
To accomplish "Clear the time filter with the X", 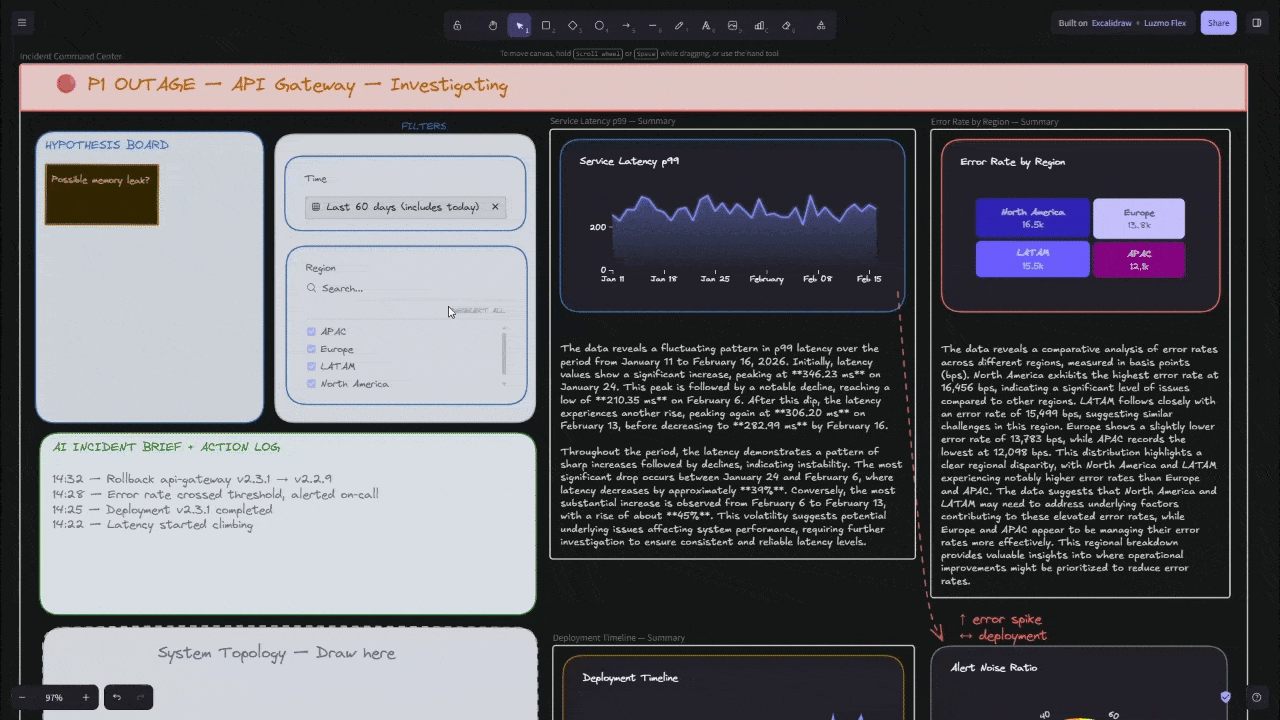I will 494,207.
